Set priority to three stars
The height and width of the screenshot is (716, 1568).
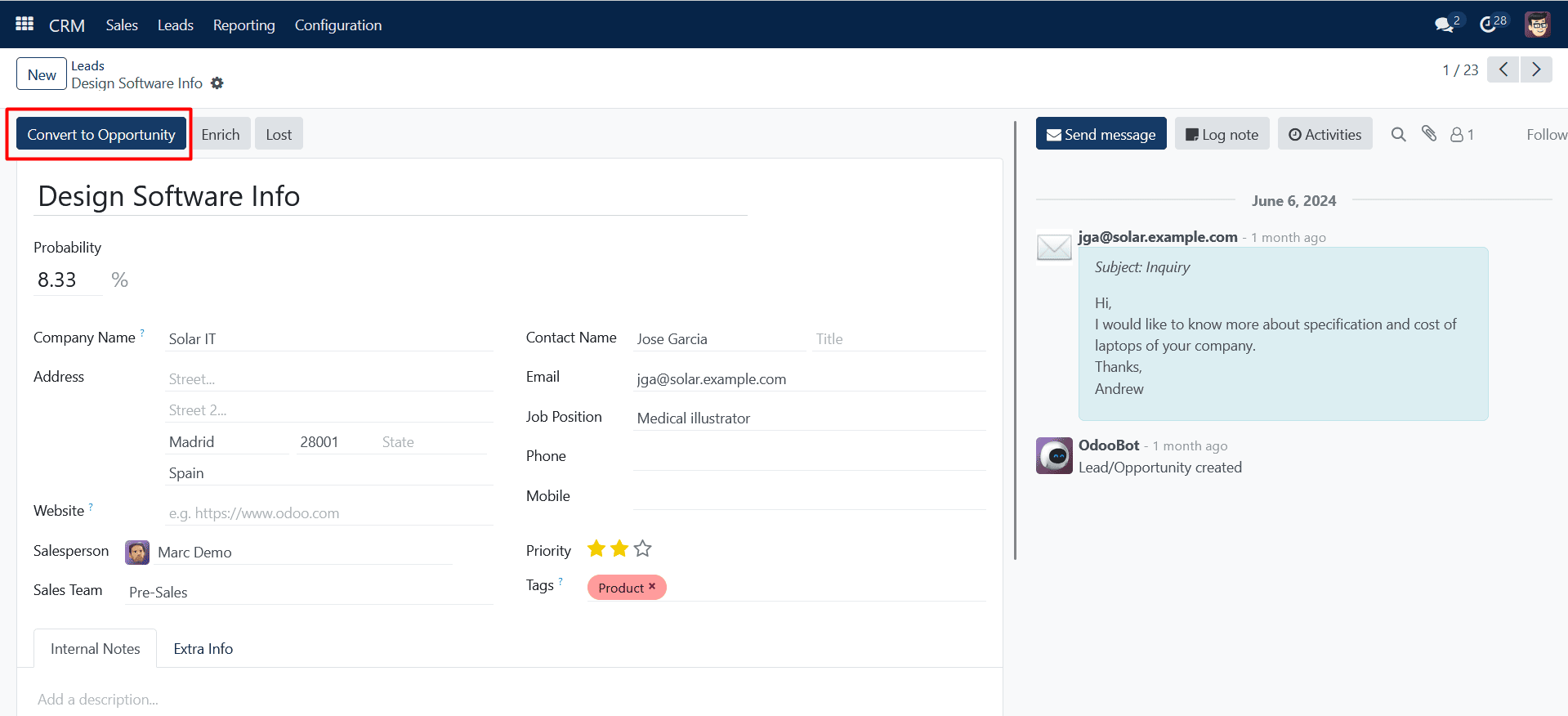(x=643, y=549)
